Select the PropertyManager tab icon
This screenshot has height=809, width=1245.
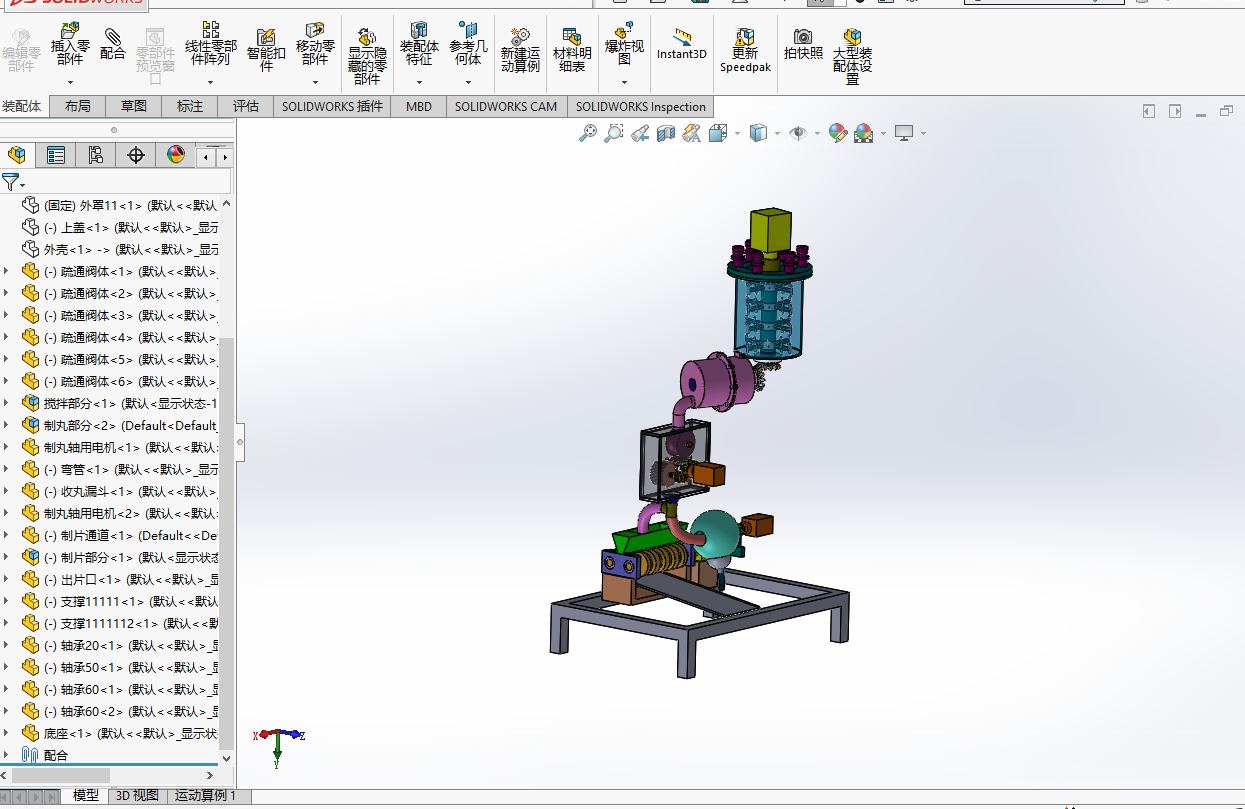point(56,155)
